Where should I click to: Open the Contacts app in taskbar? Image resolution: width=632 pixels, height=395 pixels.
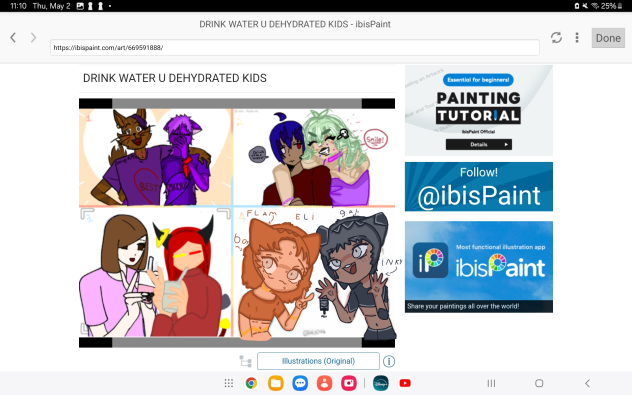point(324,383)
